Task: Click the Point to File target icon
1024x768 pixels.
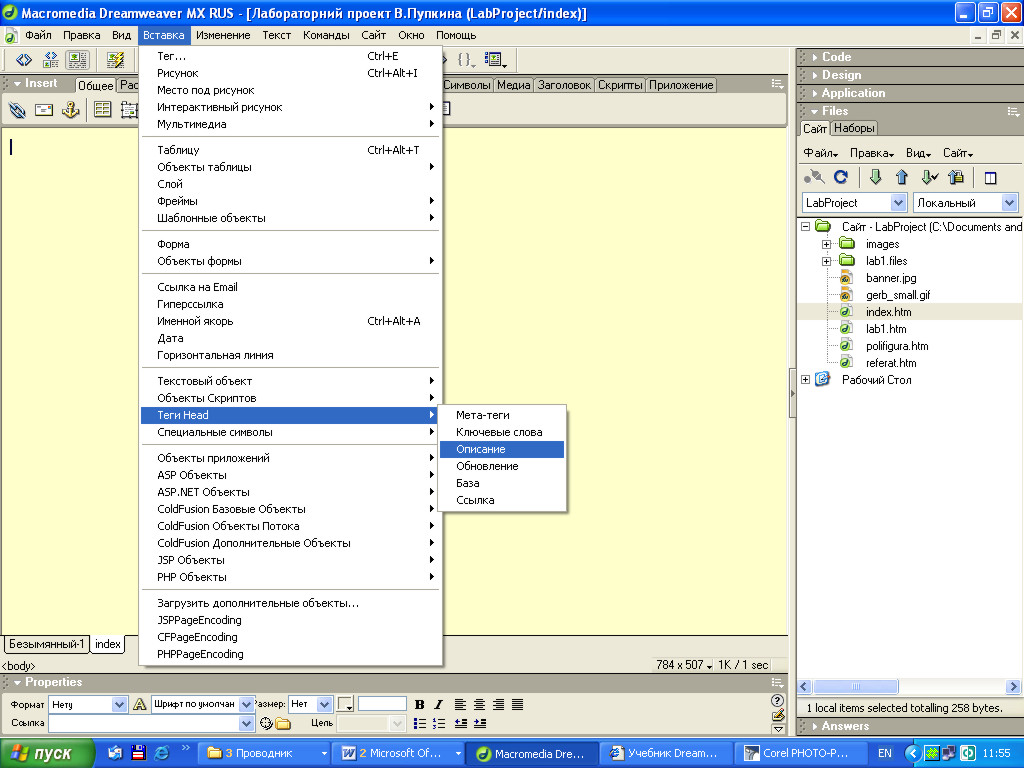Action: coord(266,724)
